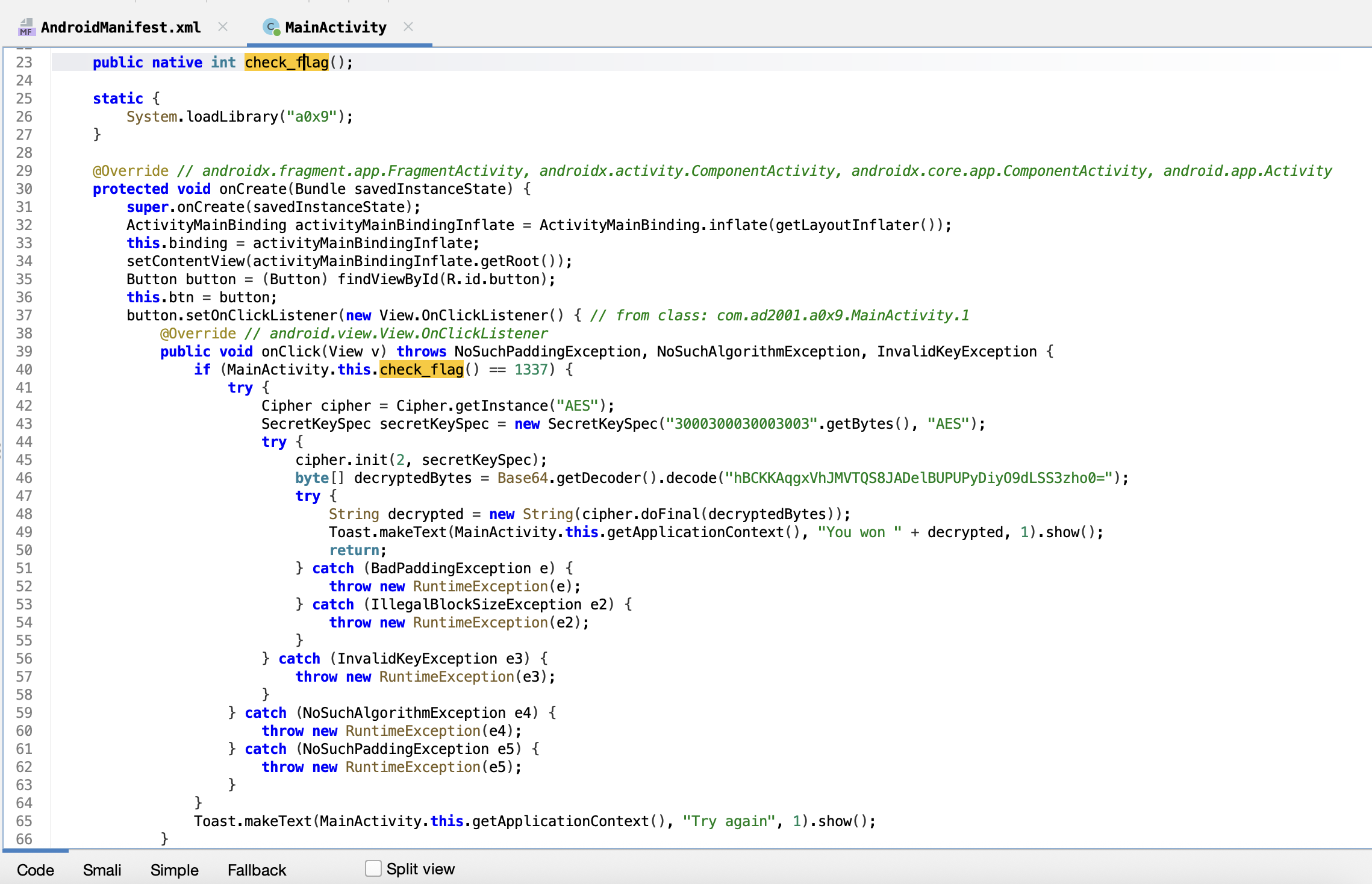The image size is (1372, 884).
Task: Click line number 46 in the gutter
Action: coord(24,478)
